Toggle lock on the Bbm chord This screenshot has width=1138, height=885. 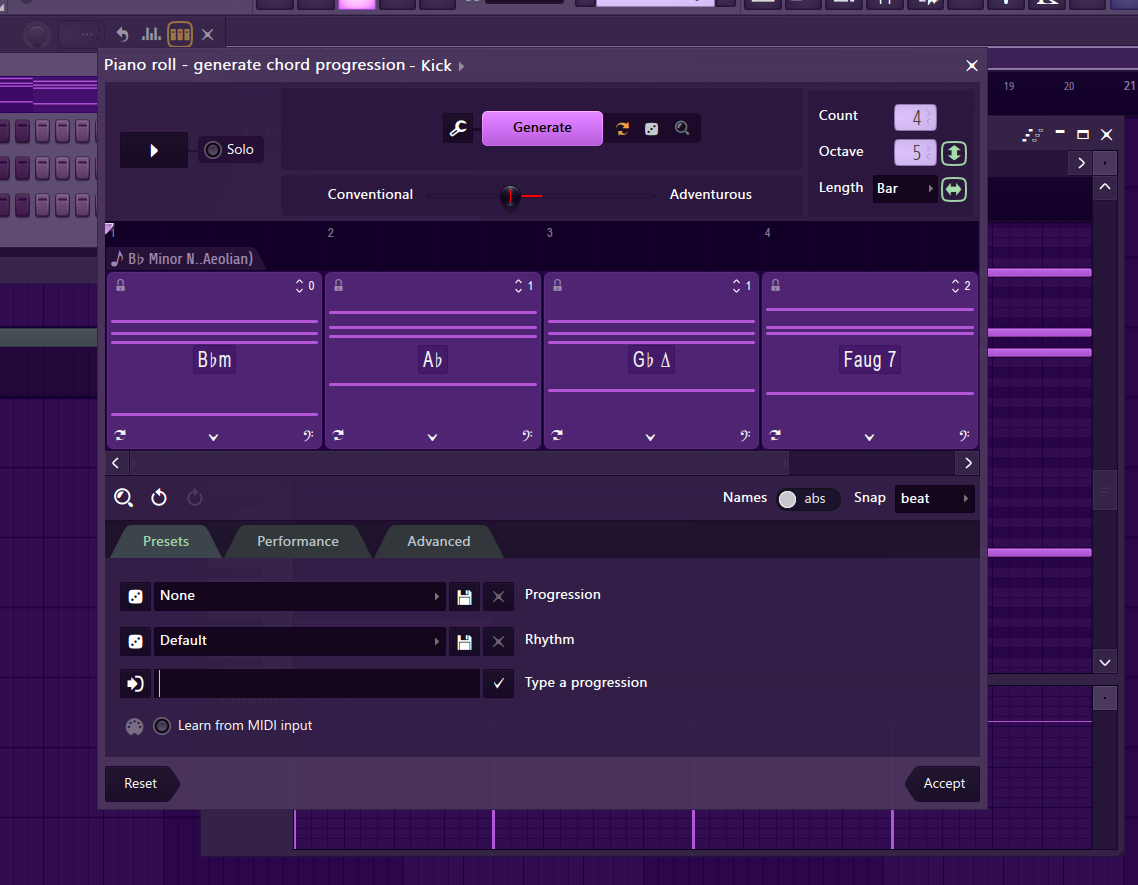point(120,285)
